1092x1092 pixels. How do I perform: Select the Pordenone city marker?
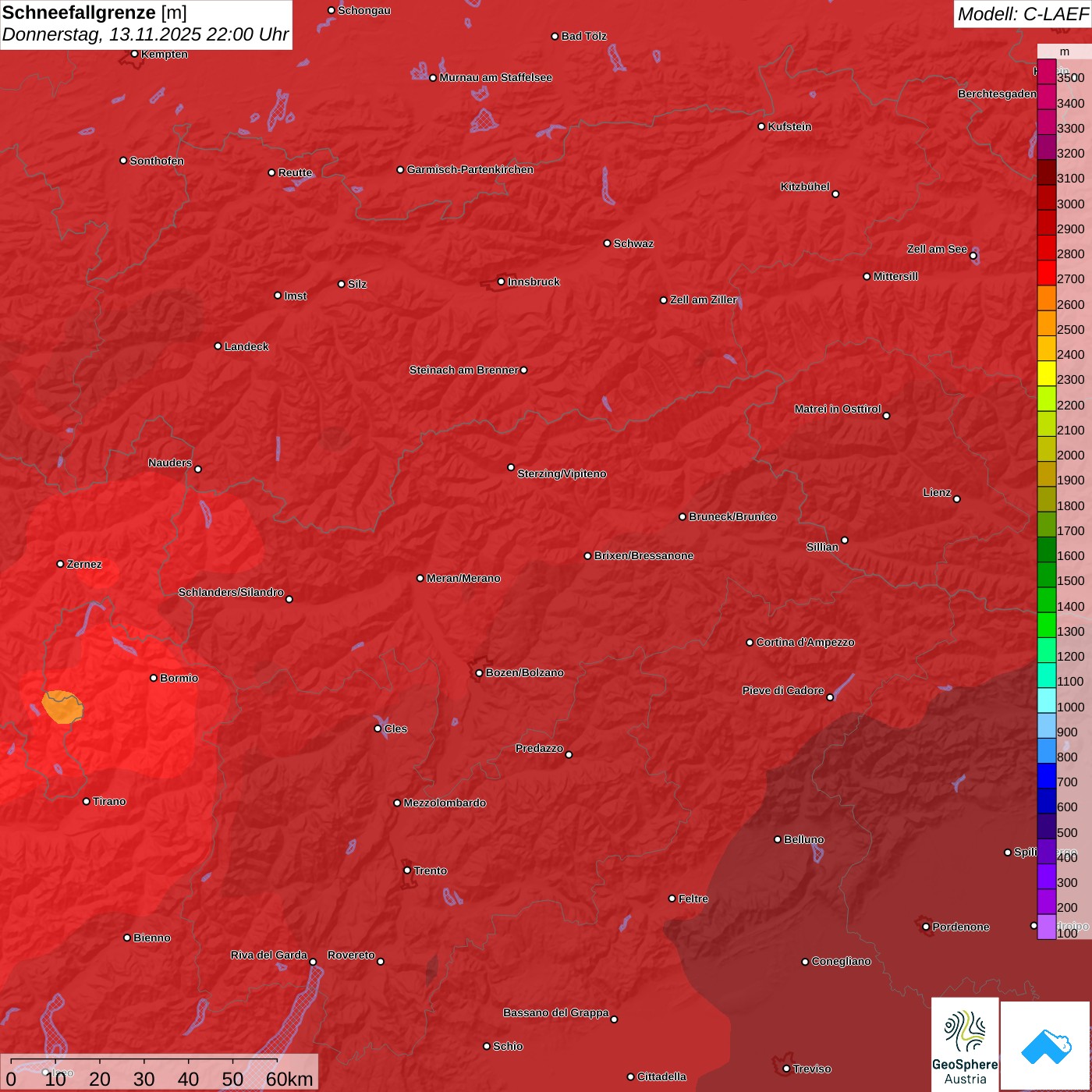pyautogui.click(x=926, y=927)
